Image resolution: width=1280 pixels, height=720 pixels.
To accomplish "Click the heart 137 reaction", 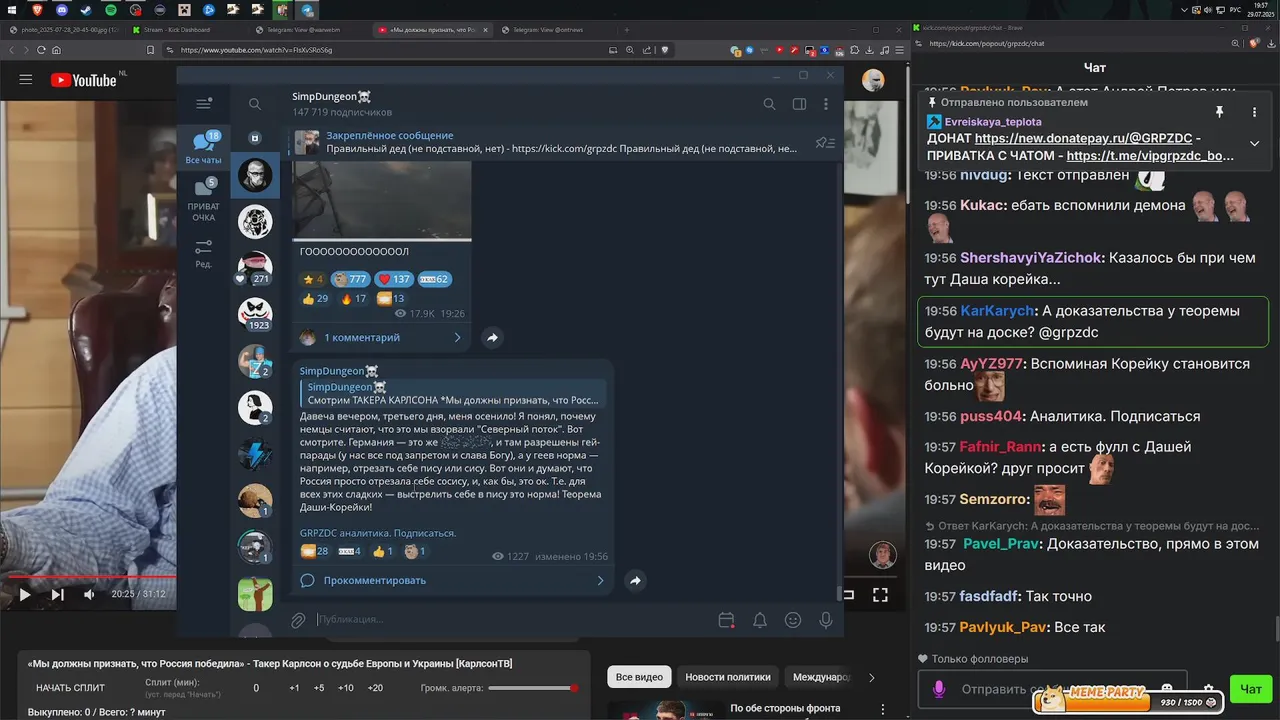I will 394,279.
